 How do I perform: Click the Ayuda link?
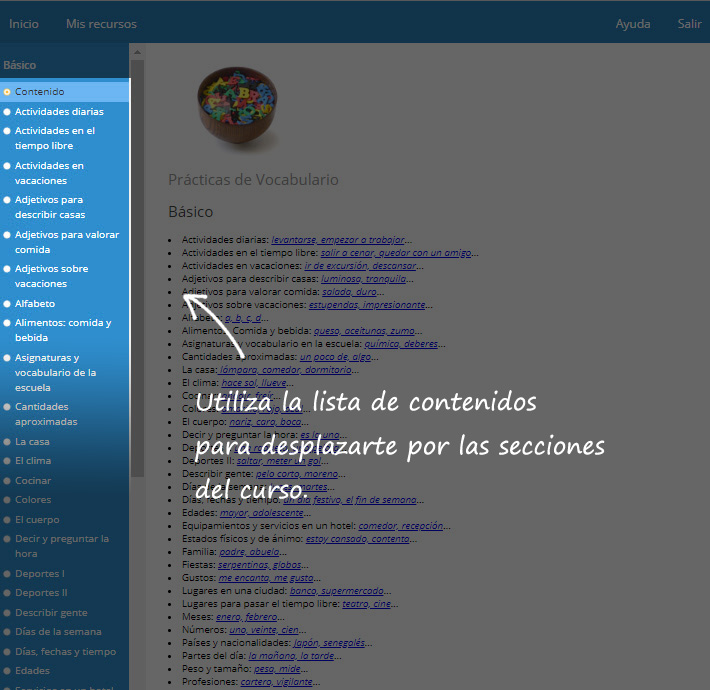coord(632,24)
